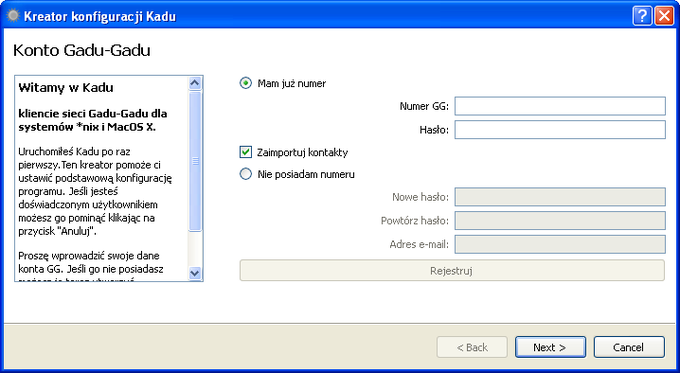Click the "Nowe hasło:" label

pyautogui.click(x=420, y=197)
